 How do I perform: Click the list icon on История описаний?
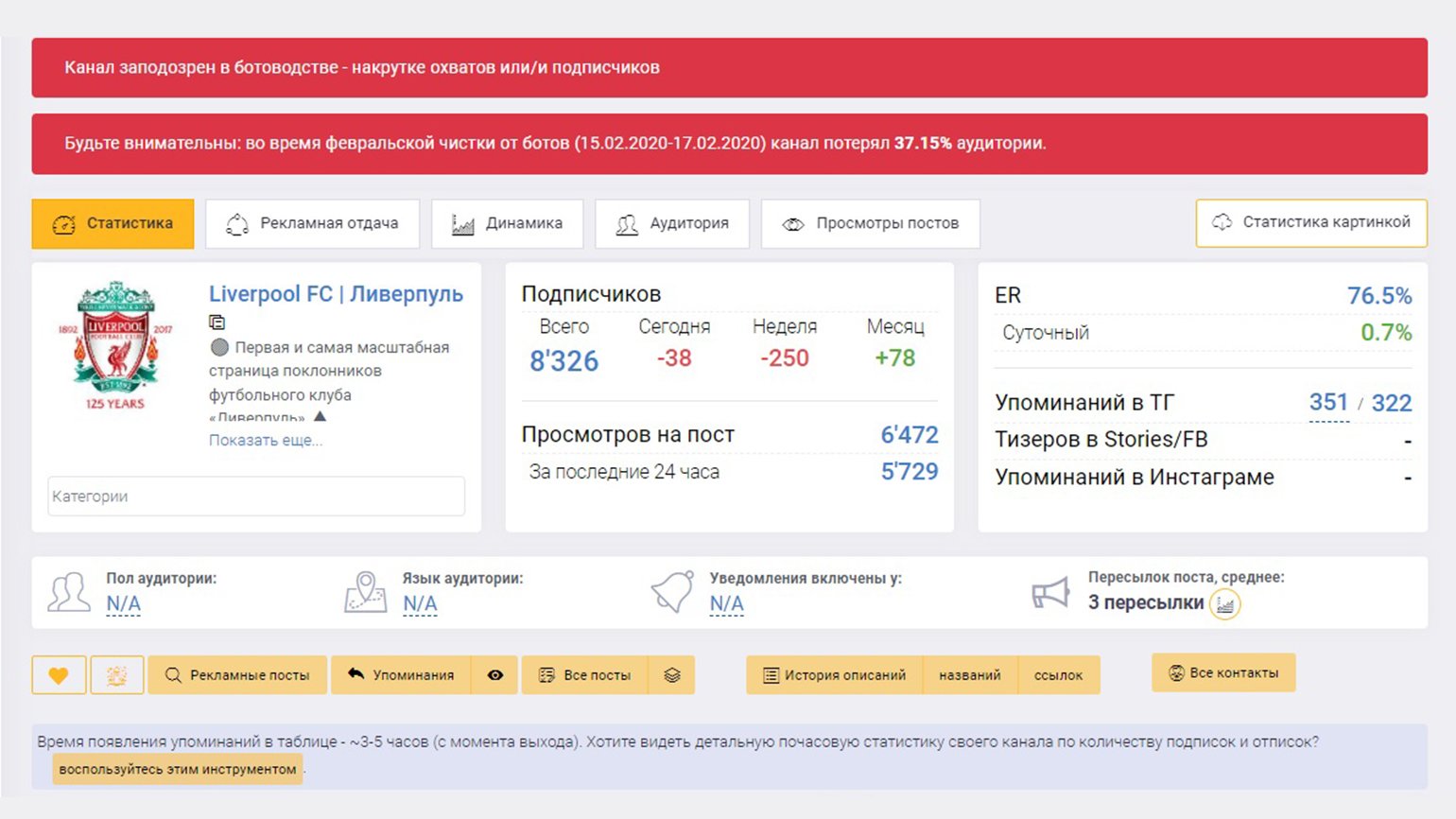pyautogui.click(x=771, y=675)
